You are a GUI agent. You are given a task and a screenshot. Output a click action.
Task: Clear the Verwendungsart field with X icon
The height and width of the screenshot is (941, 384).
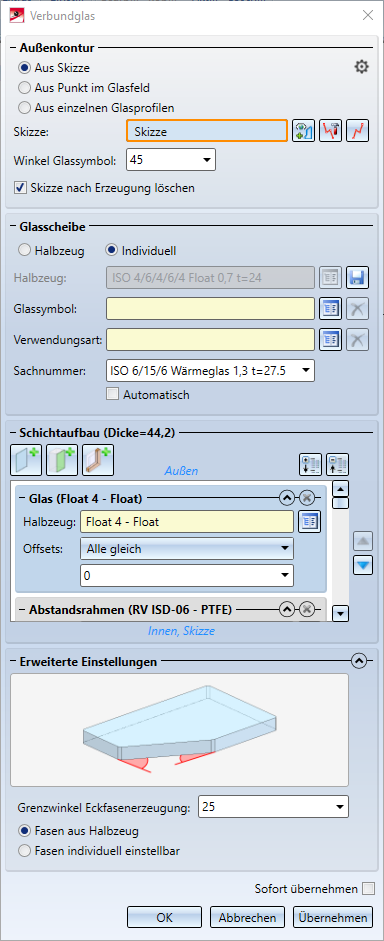point(357,340)
